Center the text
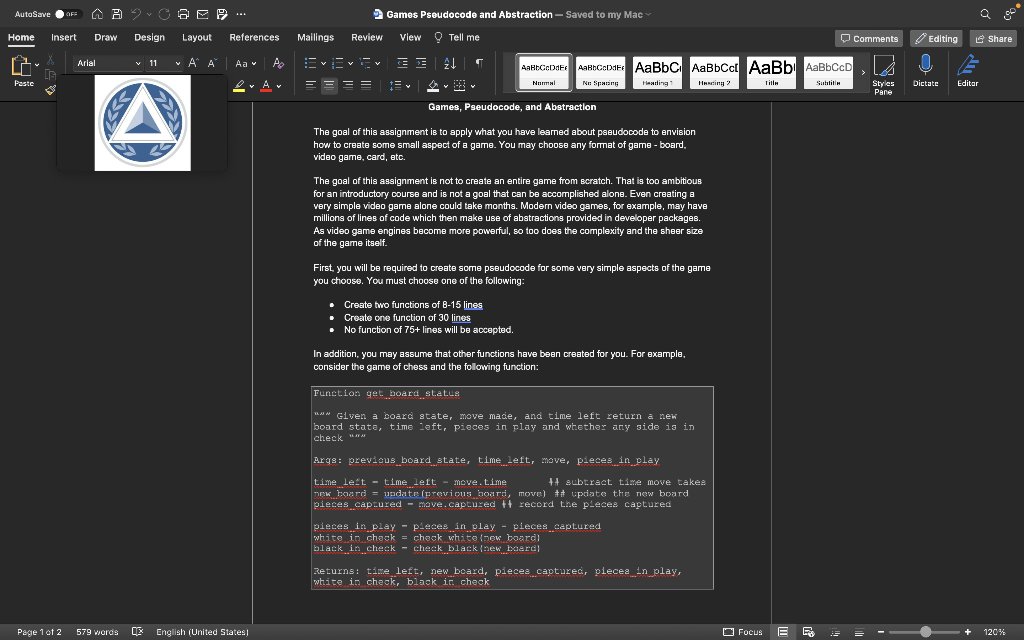 (329, 86)
